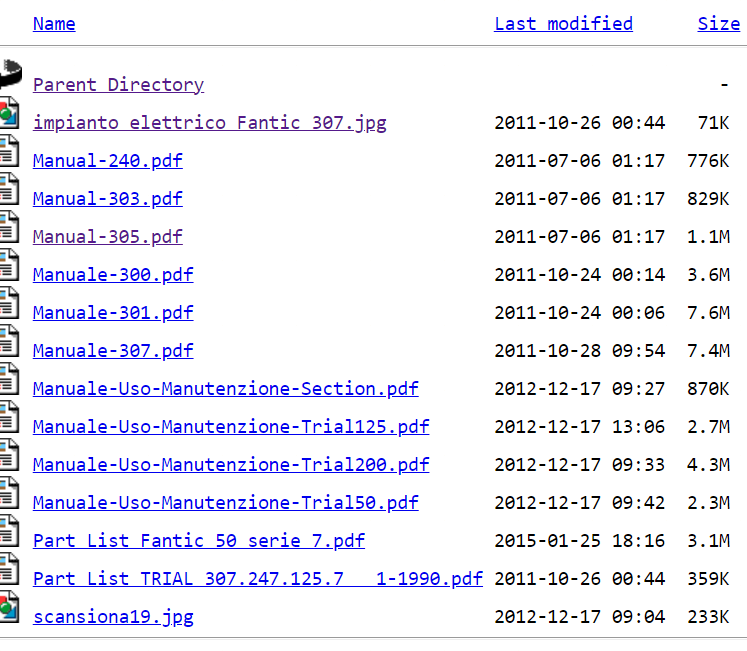Open Manuale-Uso-Manutenzione-Trial200.pdf
Screen dimensions: 747x651
coord(230,465)
